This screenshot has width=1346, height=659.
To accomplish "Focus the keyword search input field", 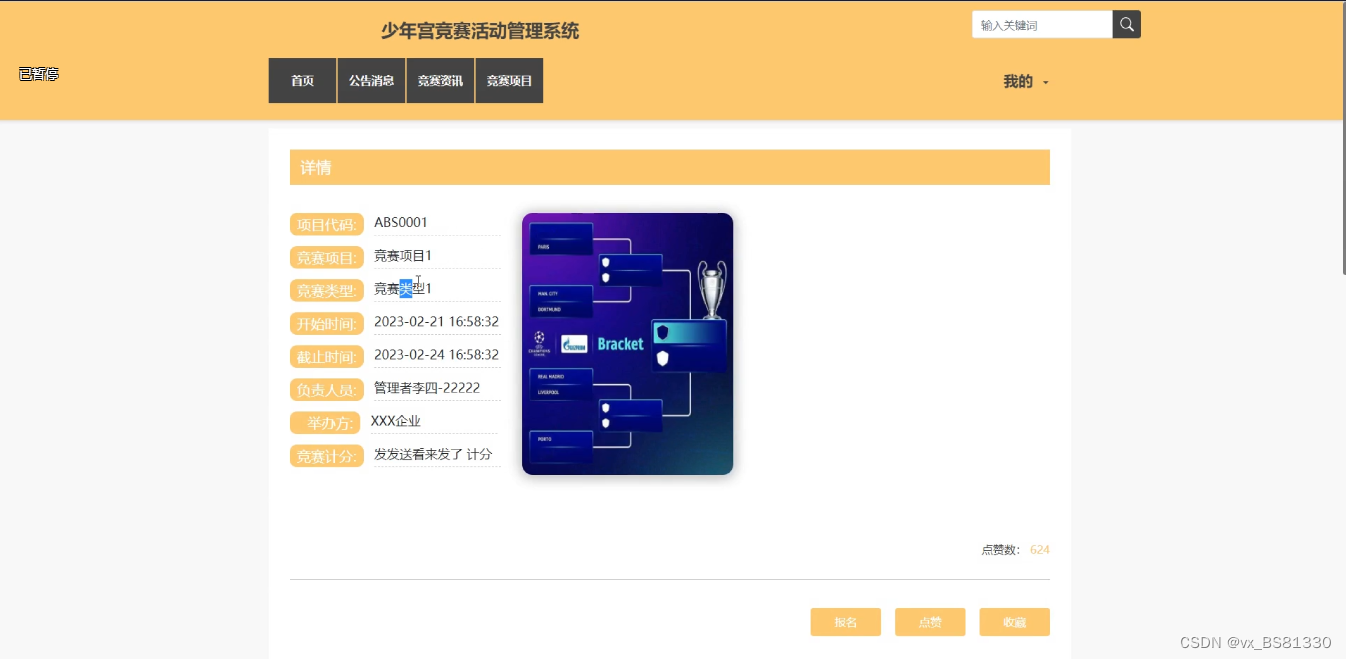I will click(1042, 25).
